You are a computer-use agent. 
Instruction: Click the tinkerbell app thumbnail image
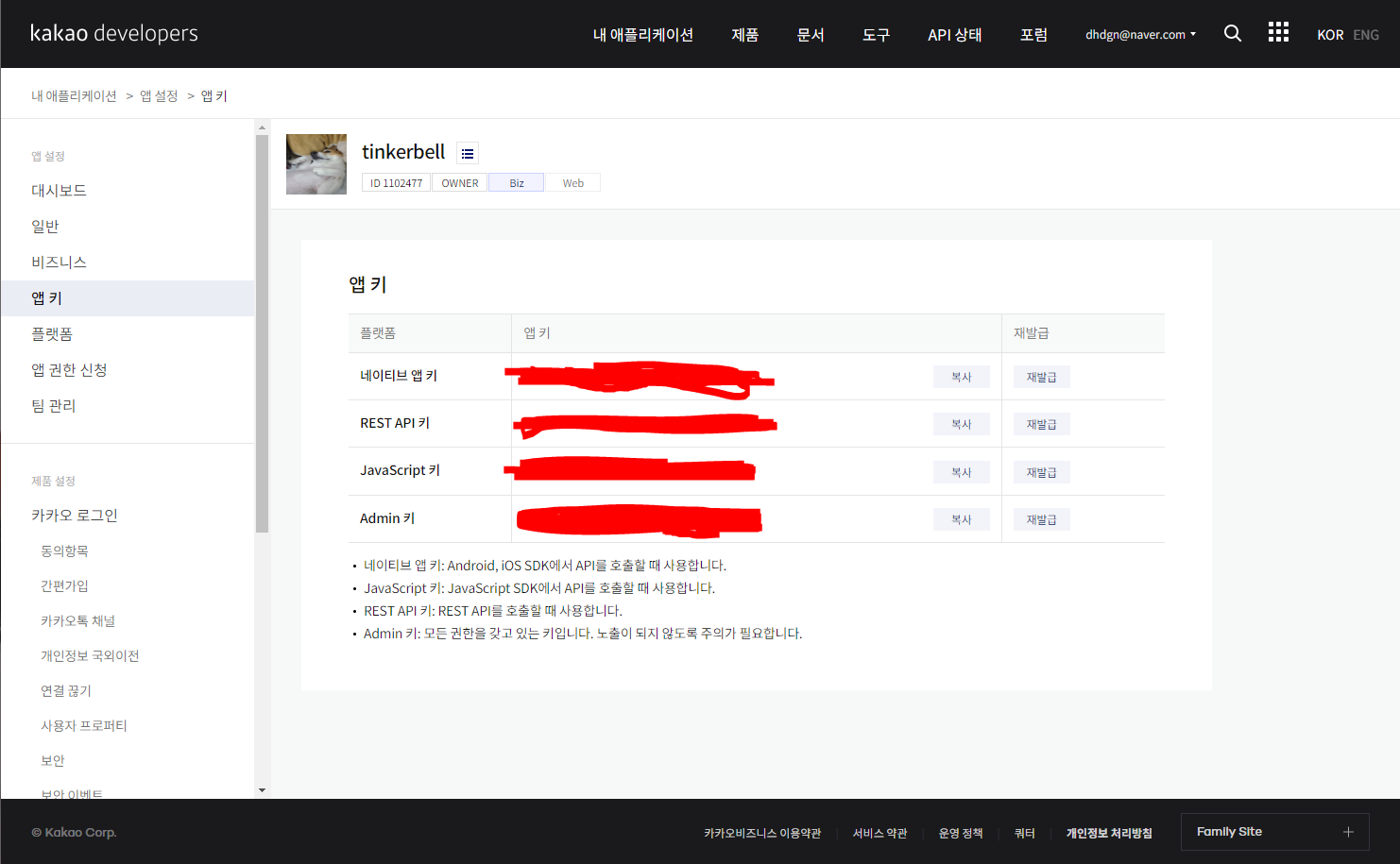click(316, 164)
